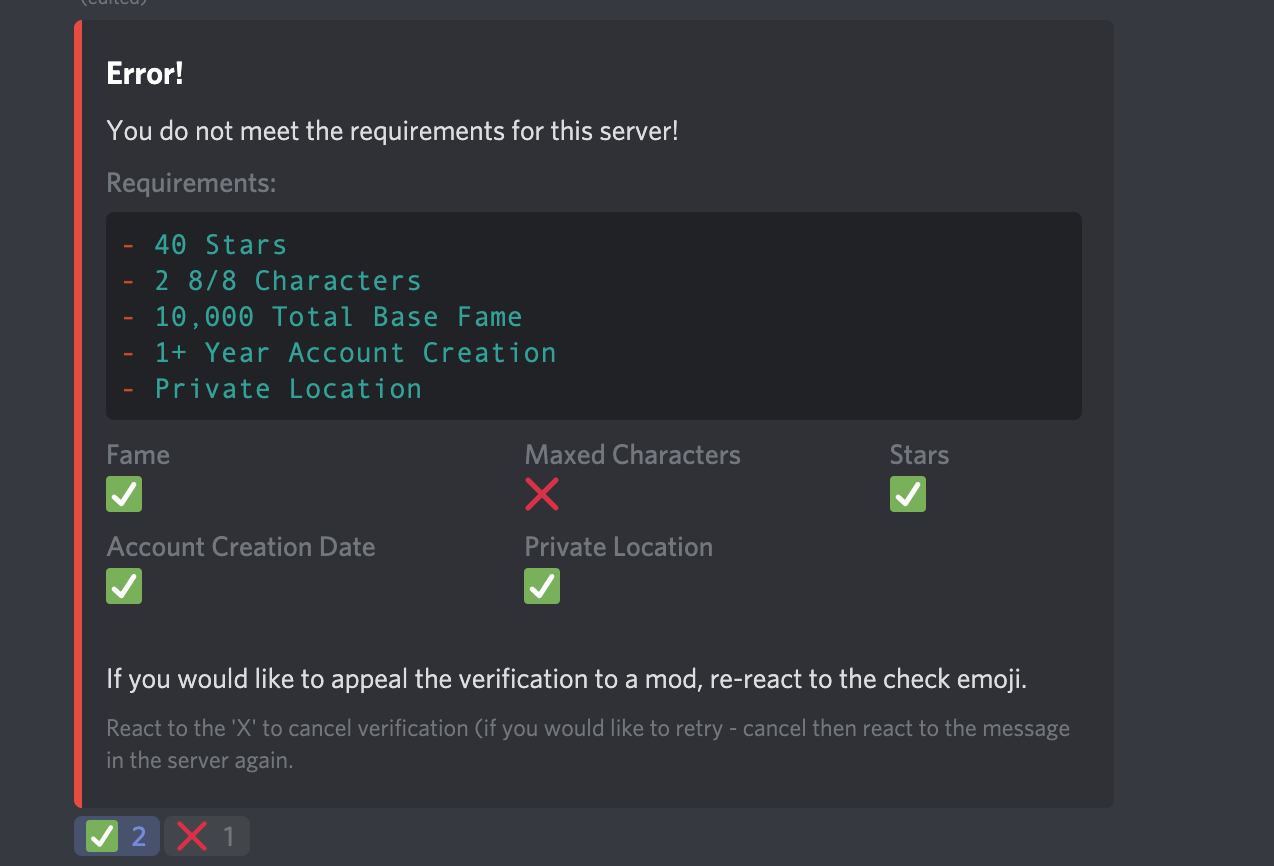Image resolution: width=1274 pixels, height=866 pixels.
Task: Click the appeal verification instruction text
Action: (x=567, y=680)
